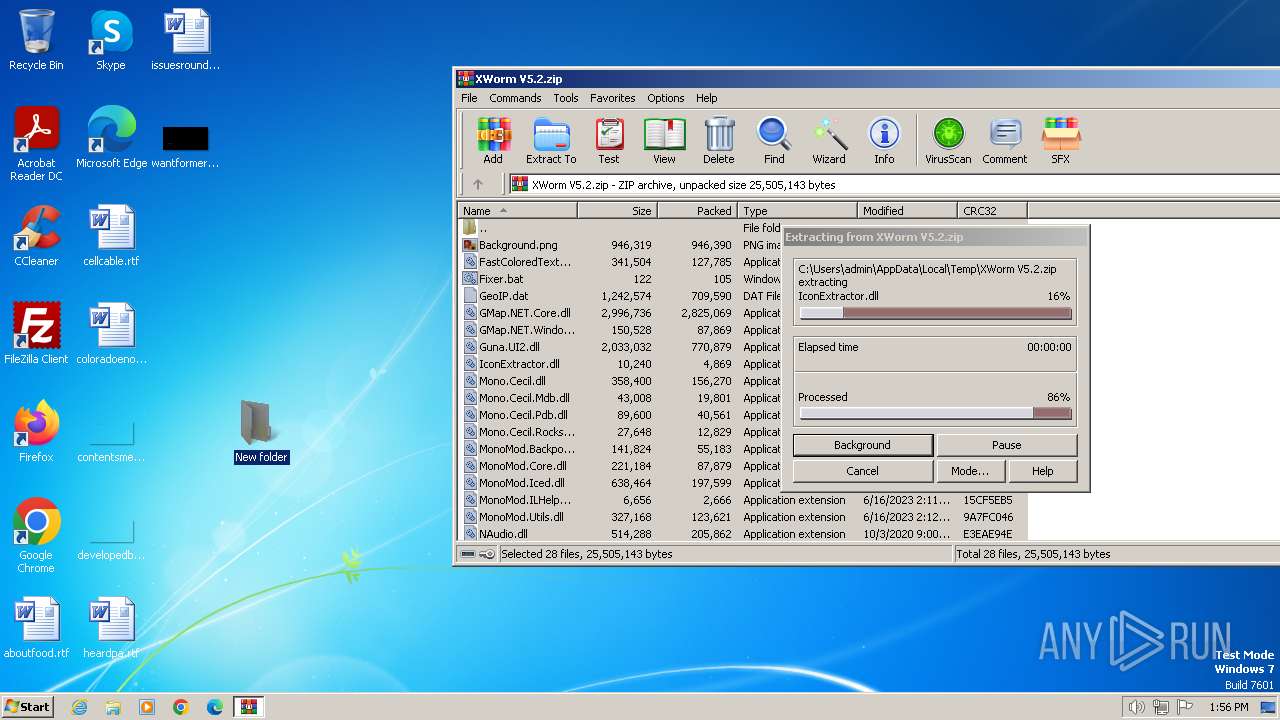Viewport: 1280px width, 720px height.
Task: Click the Info toolbar icon
Action: point(884,141)
